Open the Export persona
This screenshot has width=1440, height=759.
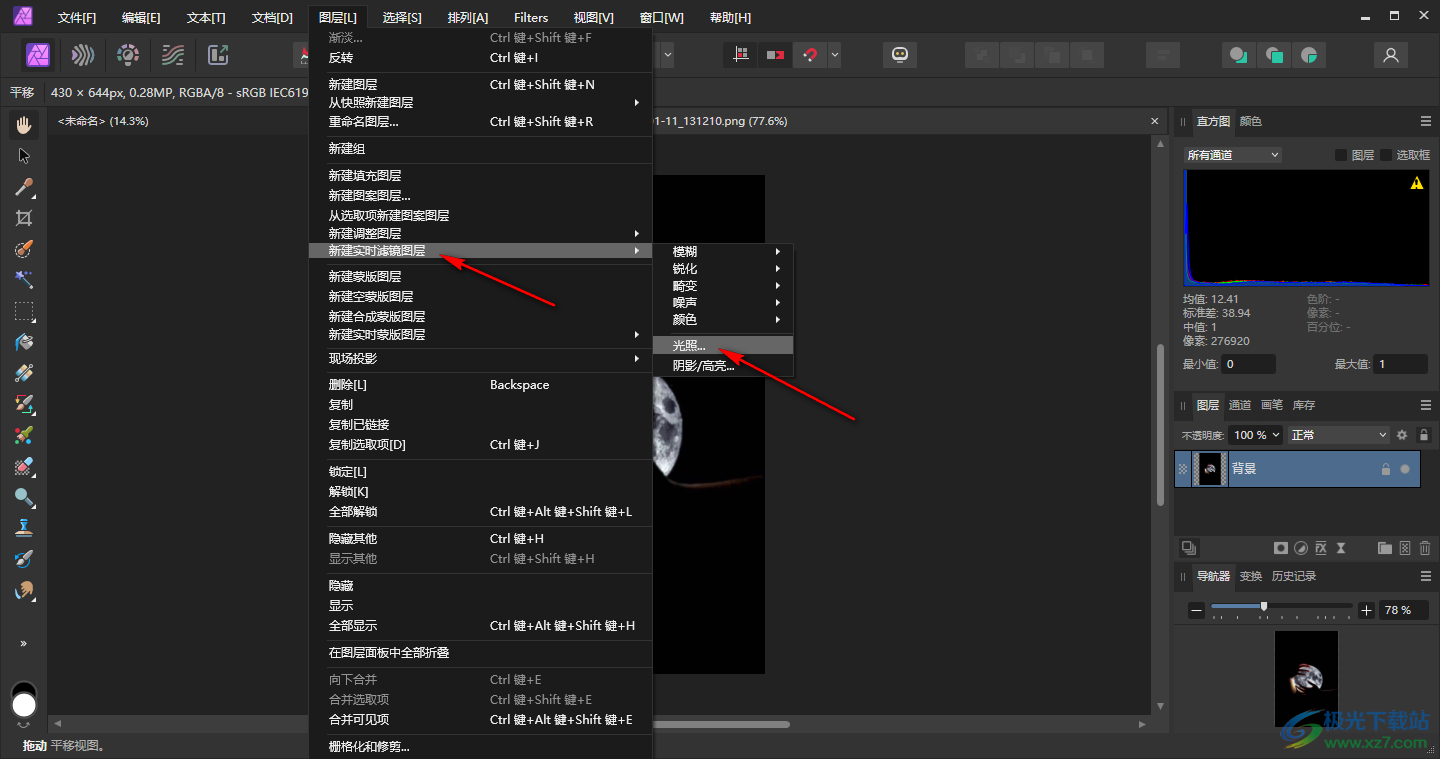[x=217, y=55]
